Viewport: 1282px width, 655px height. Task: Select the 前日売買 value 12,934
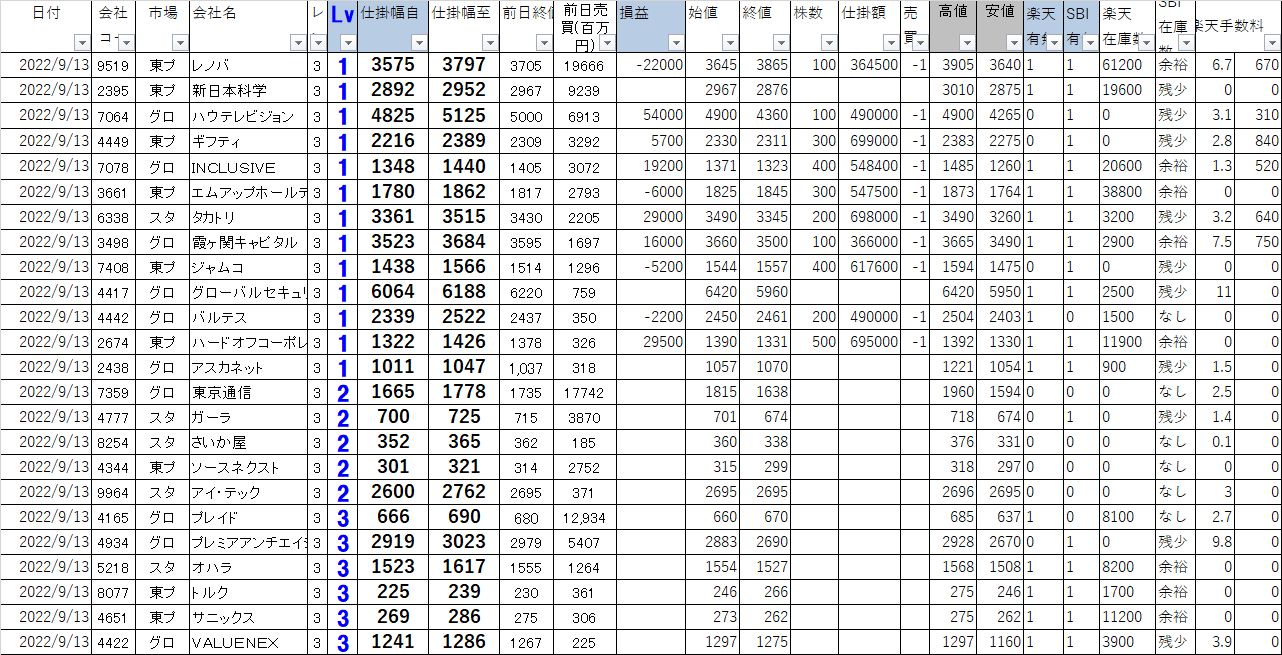(x=583, y=517)
